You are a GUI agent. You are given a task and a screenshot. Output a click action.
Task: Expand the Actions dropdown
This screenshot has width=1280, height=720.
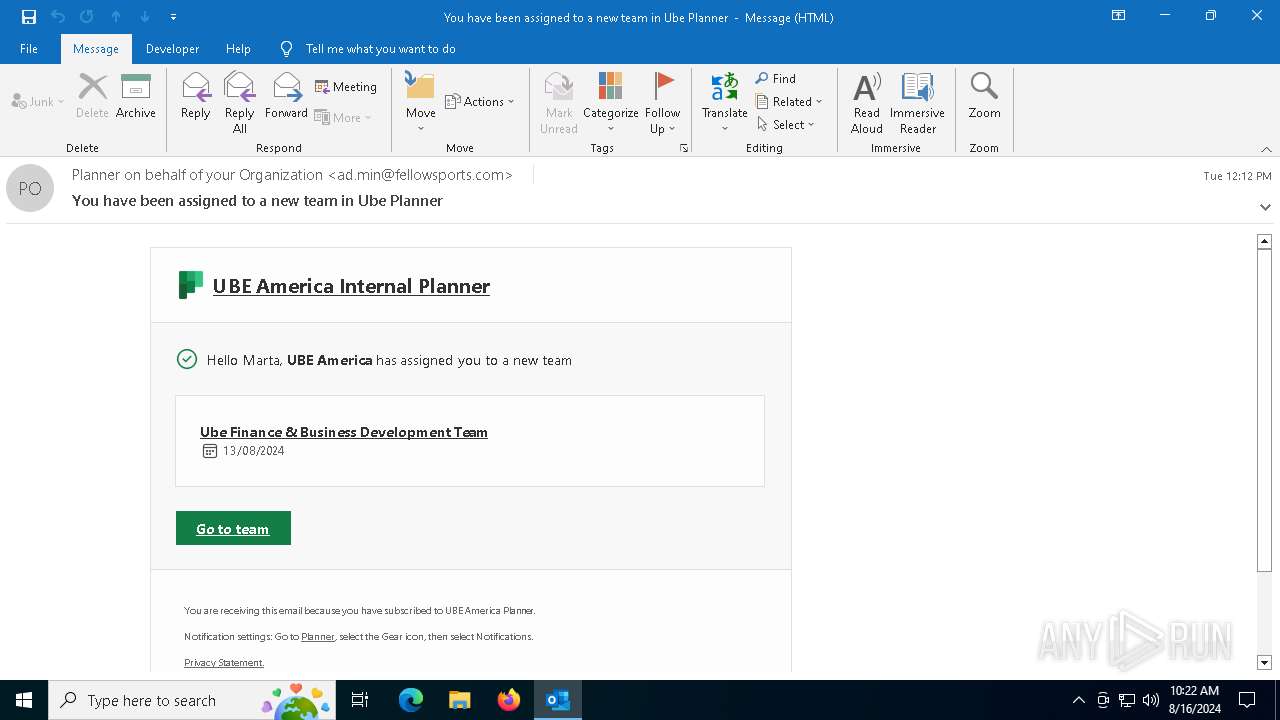pos(479,101)
